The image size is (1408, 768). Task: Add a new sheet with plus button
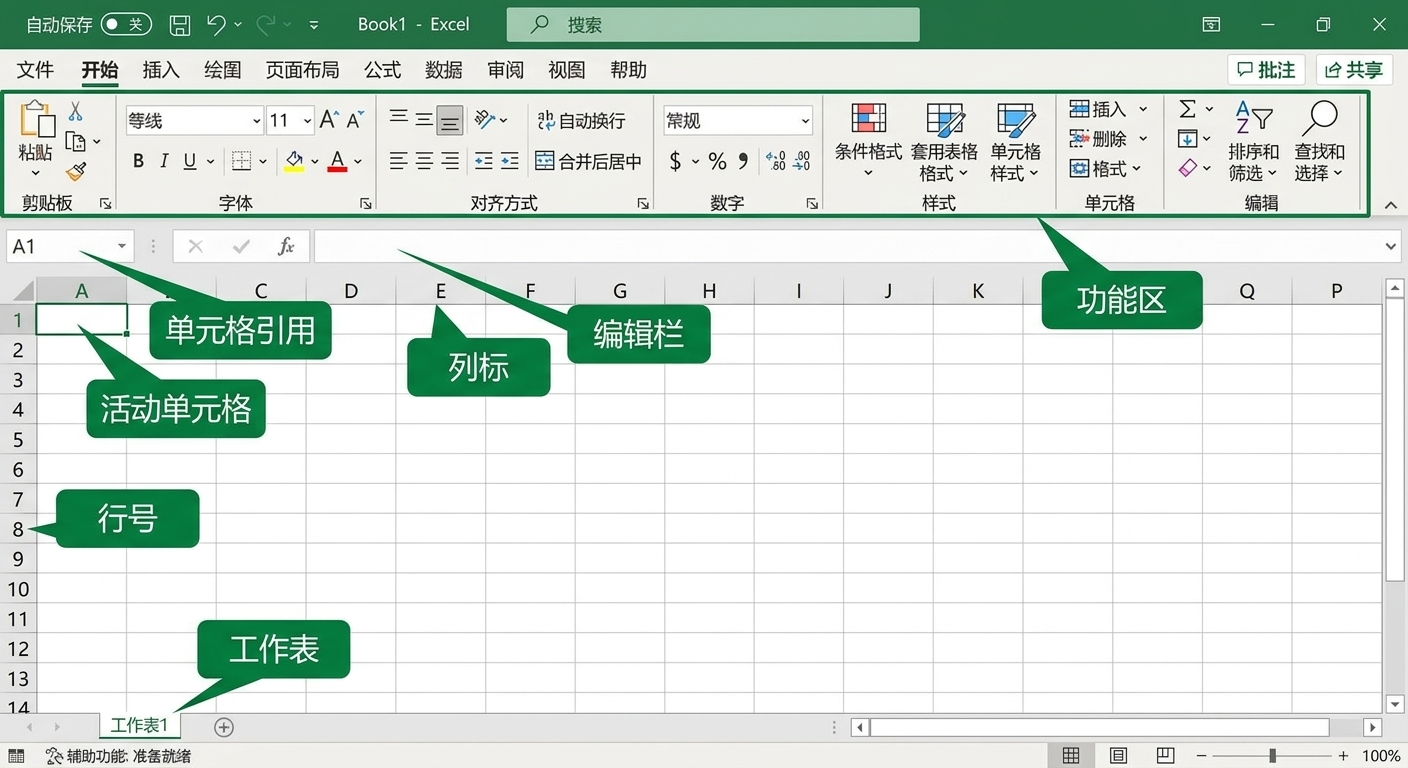click(x=224, y=727)
